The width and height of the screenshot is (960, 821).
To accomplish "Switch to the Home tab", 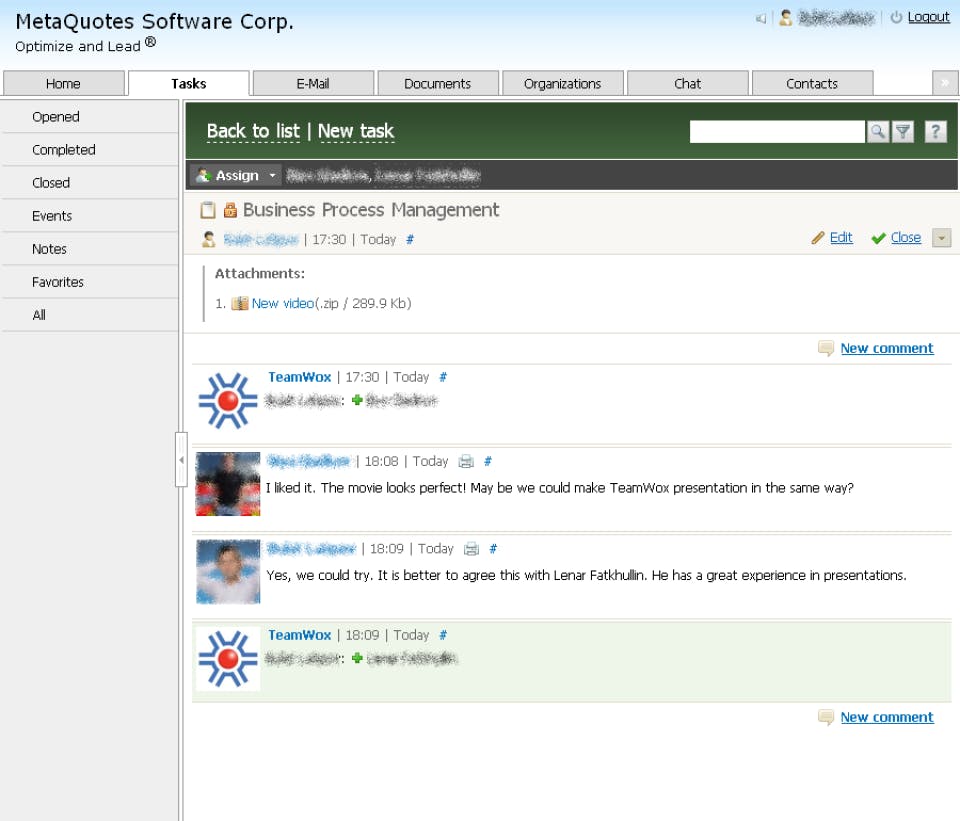I will (64, 84).
